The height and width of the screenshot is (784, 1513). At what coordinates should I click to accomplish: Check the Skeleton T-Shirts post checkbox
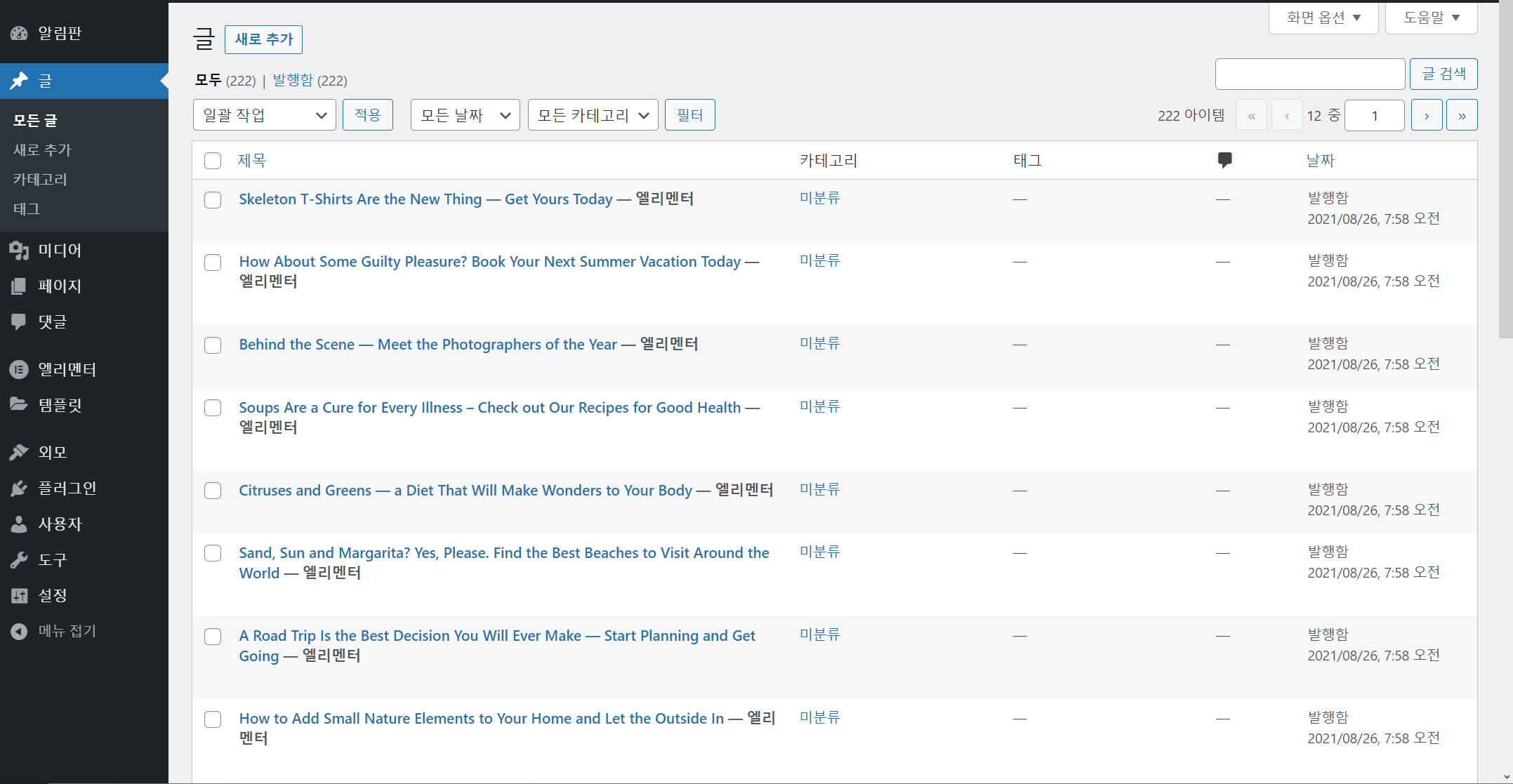point(213,200)
